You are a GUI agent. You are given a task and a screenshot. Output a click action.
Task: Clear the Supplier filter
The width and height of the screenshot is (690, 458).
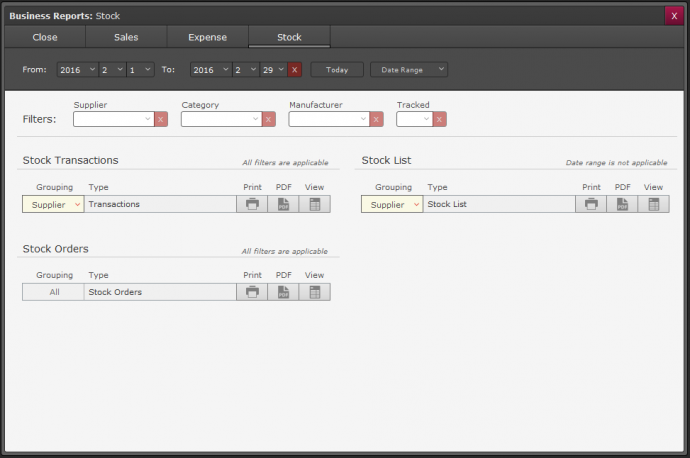[x=161, y=119]
